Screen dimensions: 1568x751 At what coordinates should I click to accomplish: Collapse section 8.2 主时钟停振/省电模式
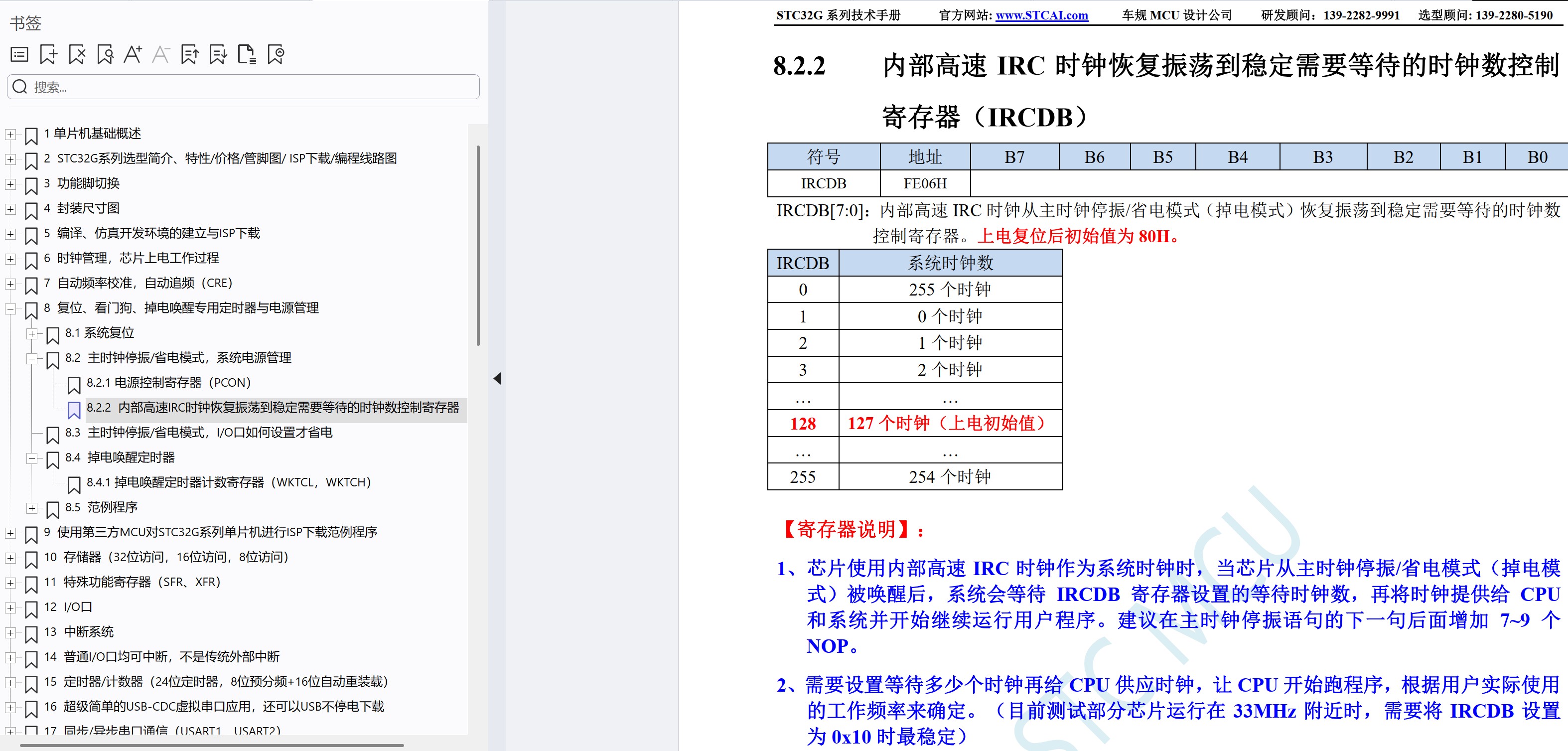click(32, 358)
